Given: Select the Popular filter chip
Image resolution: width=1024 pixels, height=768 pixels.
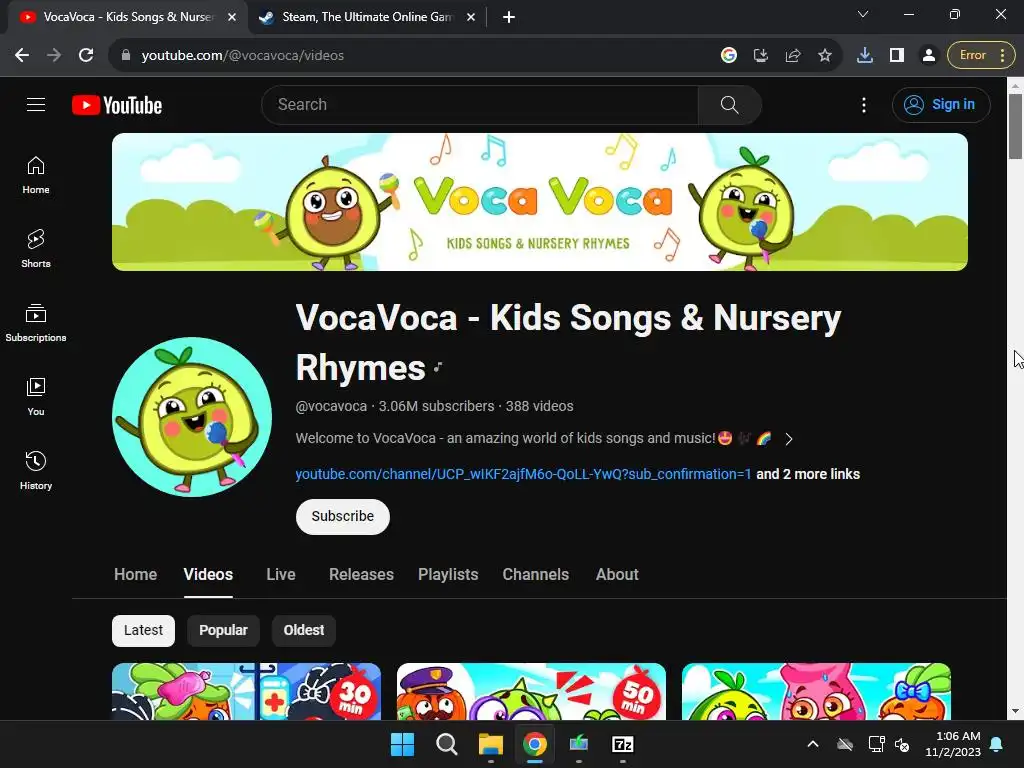Looking at the screenshot, I should coord(223,630).
